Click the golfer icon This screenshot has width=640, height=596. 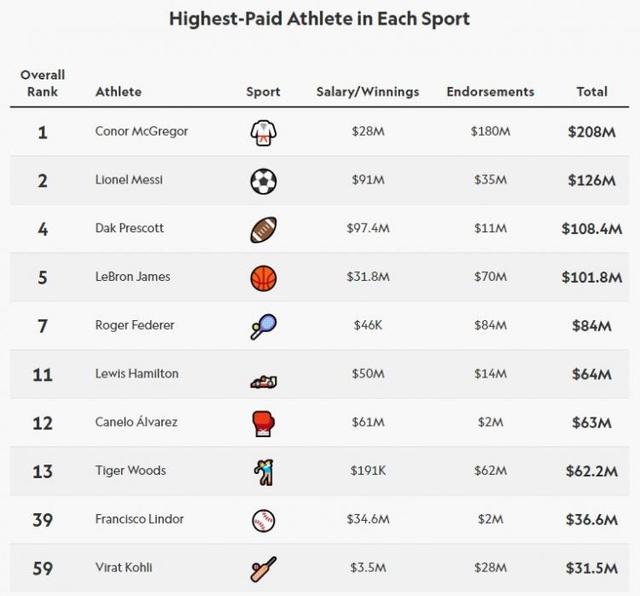(x=263, y=471)
